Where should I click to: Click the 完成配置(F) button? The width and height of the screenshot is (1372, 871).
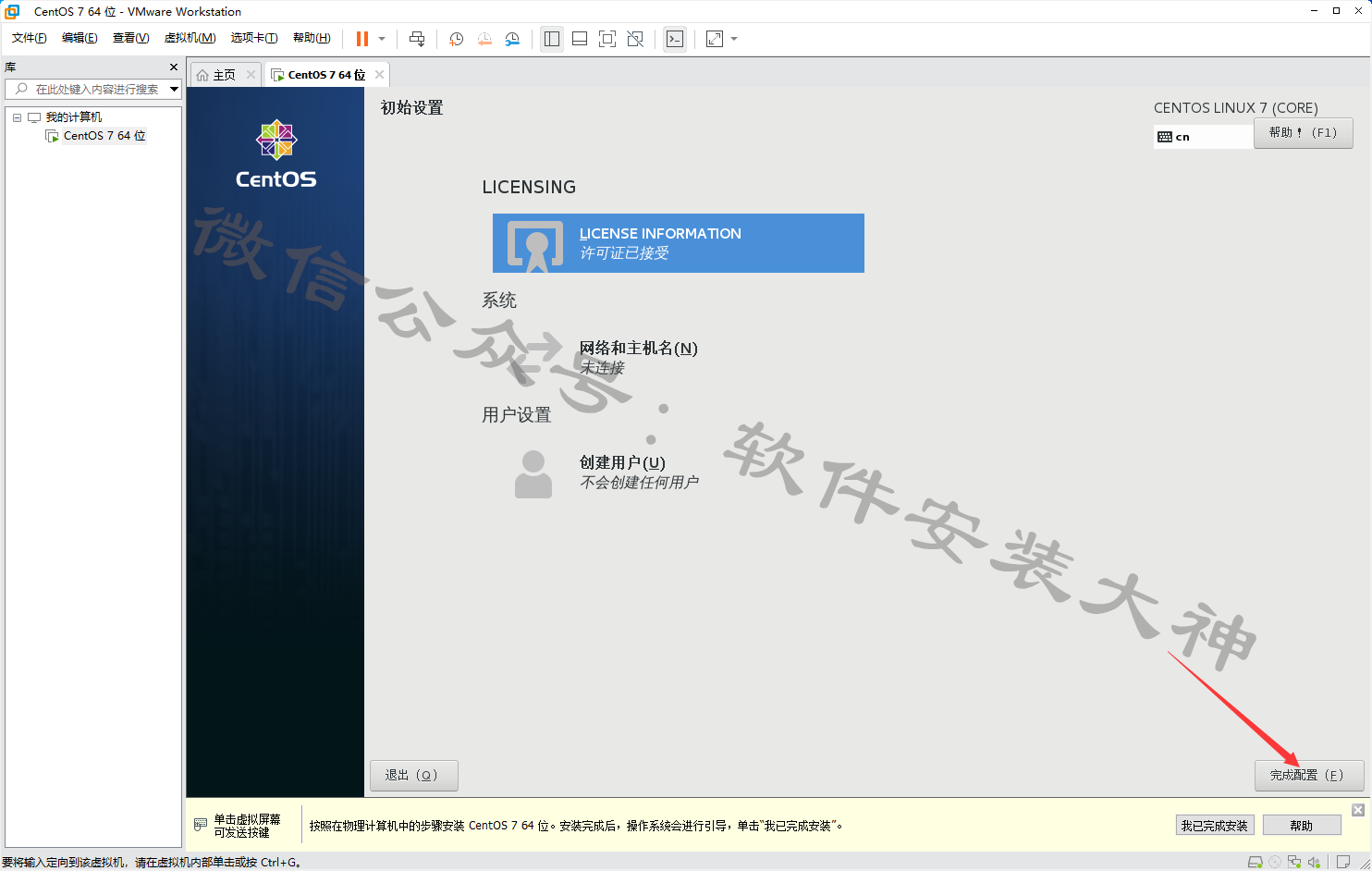pos(1309,775)
